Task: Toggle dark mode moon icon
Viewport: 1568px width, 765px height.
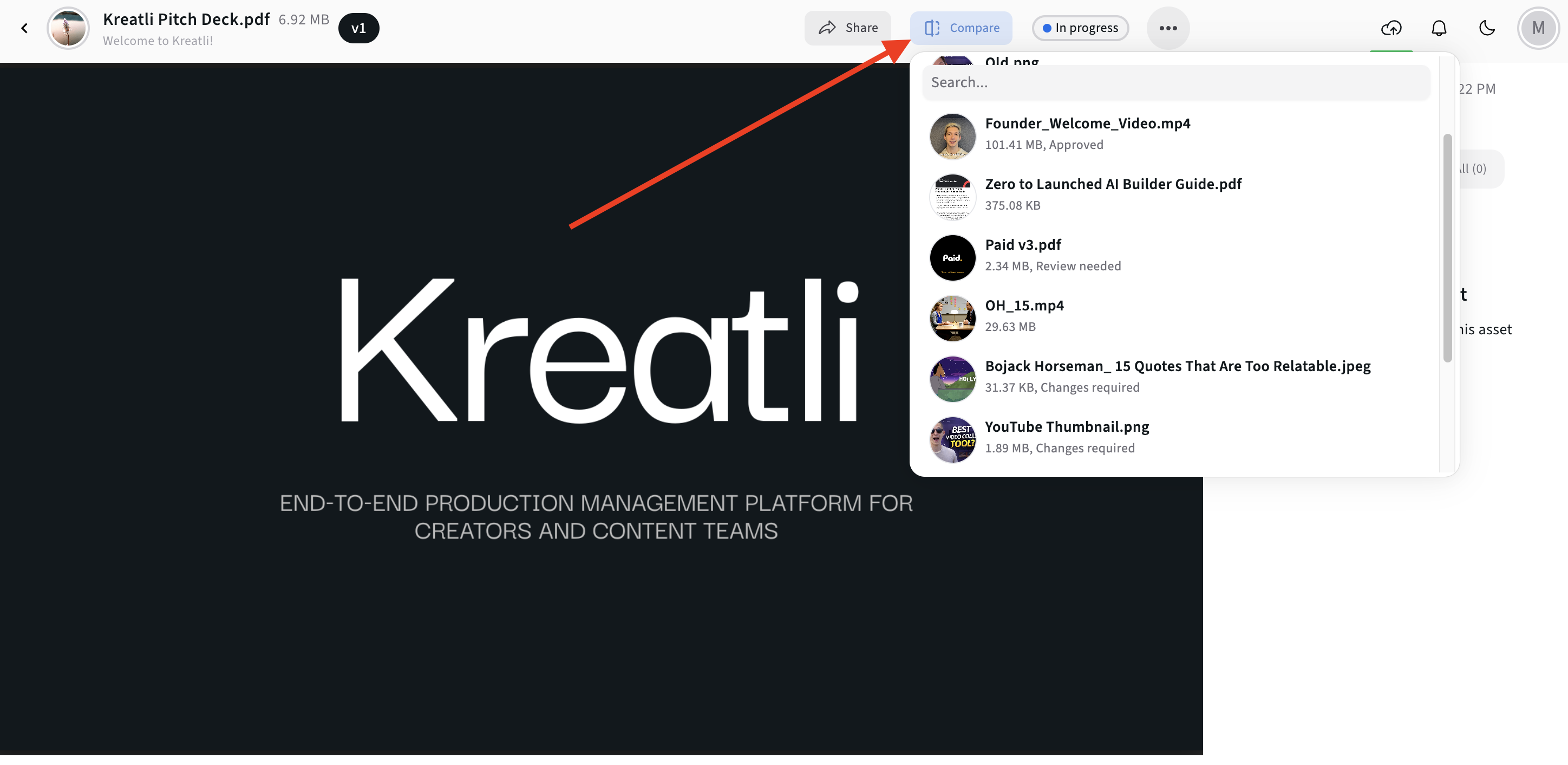Action: point(1486,28)
